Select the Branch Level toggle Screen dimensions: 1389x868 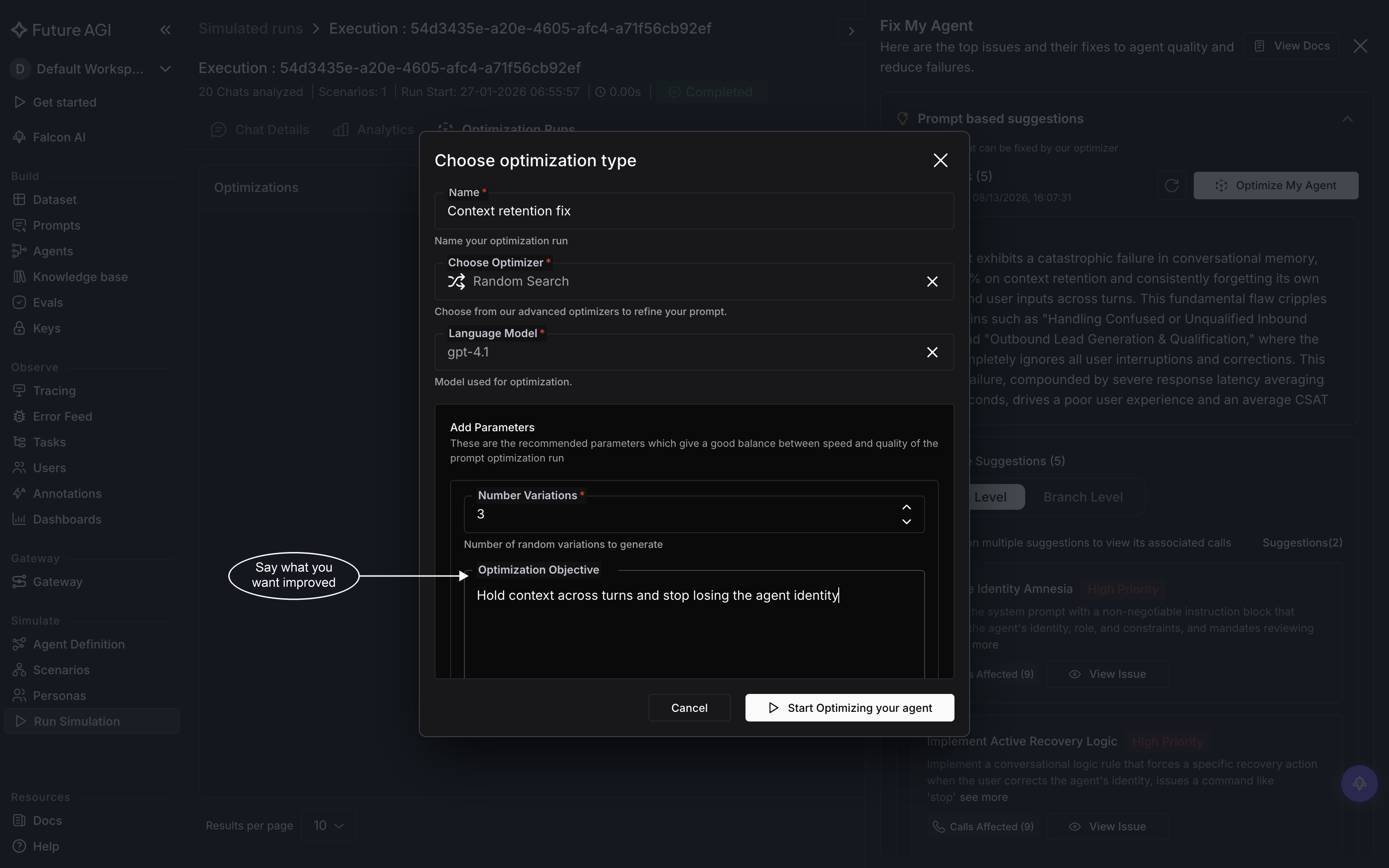tap(1083, 497)
